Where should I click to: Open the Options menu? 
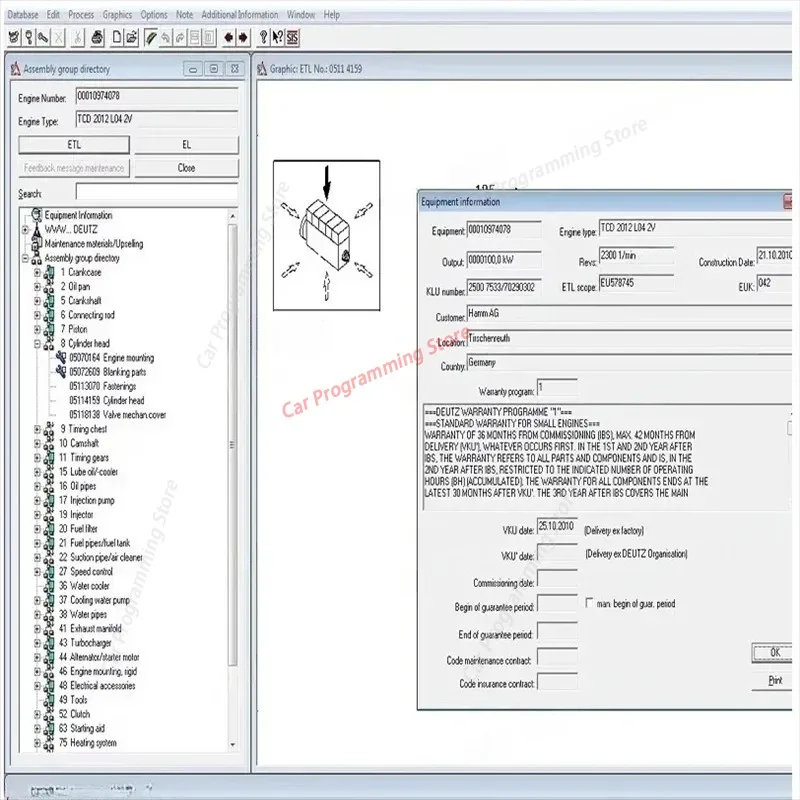(x=154, y=14)
